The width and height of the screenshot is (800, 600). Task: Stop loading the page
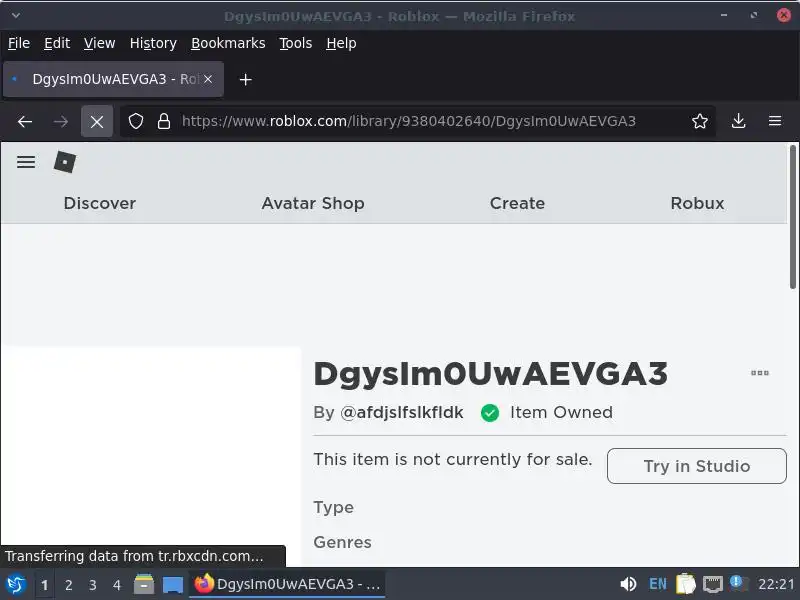(97, 121)
